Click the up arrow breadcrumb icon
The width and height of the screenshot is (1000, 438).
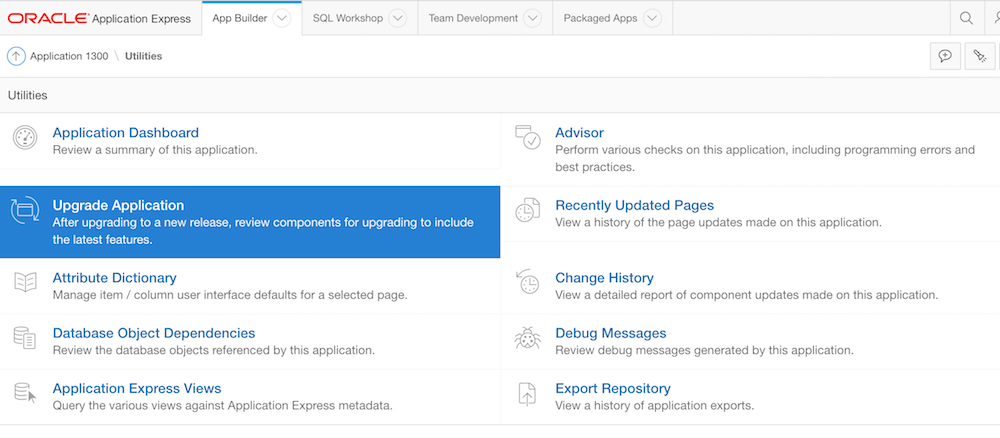(16, 56)
